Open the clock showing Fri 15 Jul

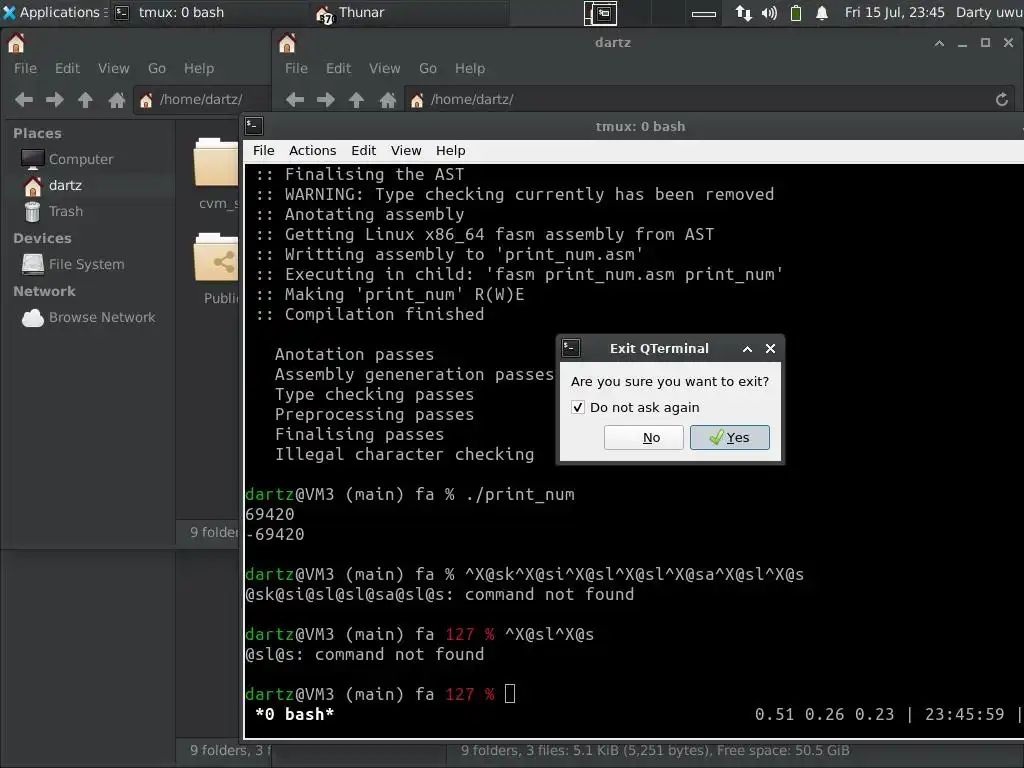pyautogui.click(x=894, y=12)
